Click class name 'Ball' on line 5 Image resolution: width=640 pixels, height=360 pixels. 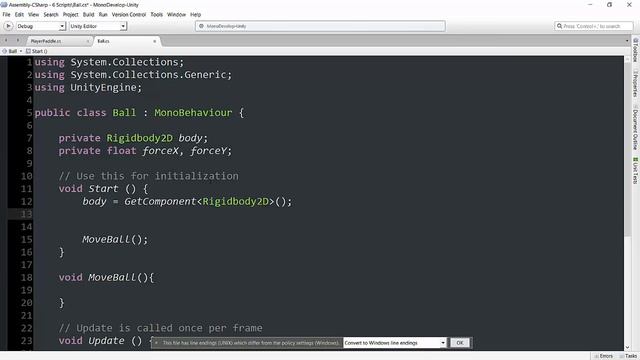coord(124,113)
